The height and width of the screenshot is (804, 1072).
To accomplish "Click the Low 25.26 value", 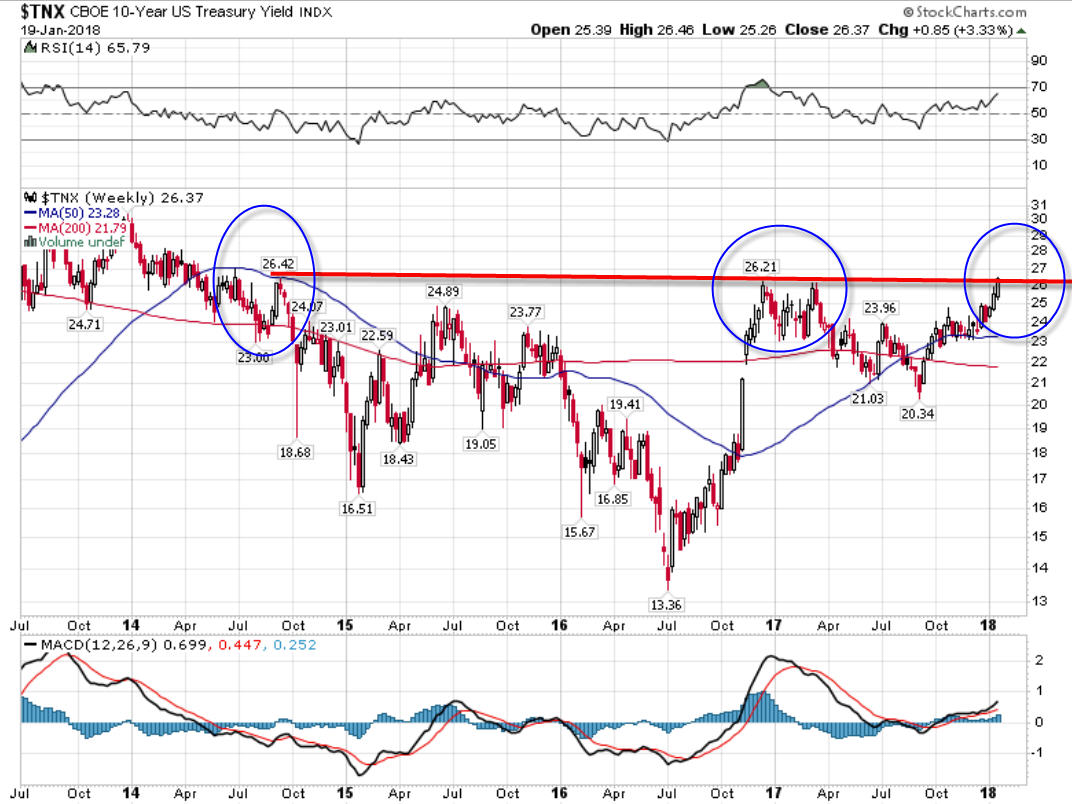I will tap(739, 30).
